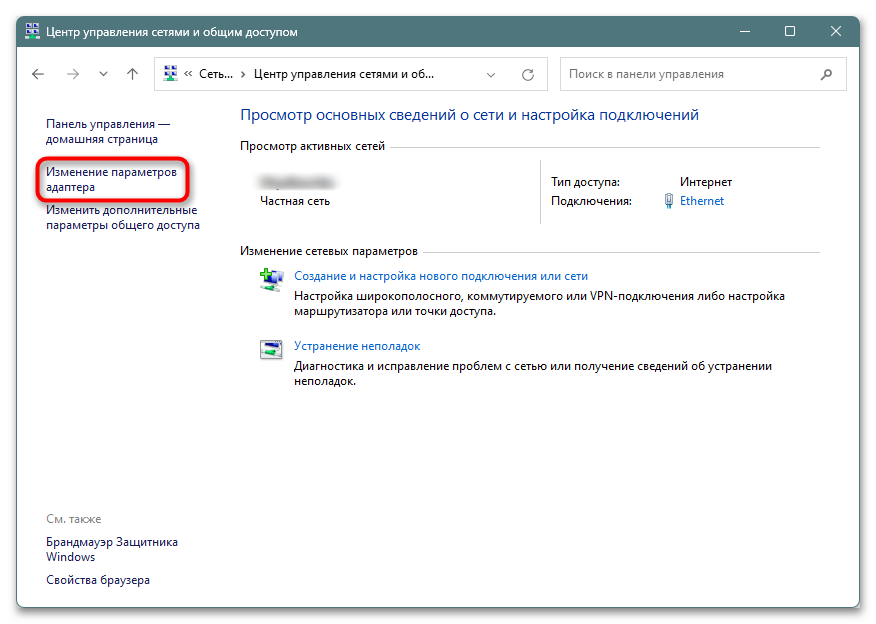Screen dimensions: 876x624
Task: Open the address bar history dropdown
Action: 491,74
